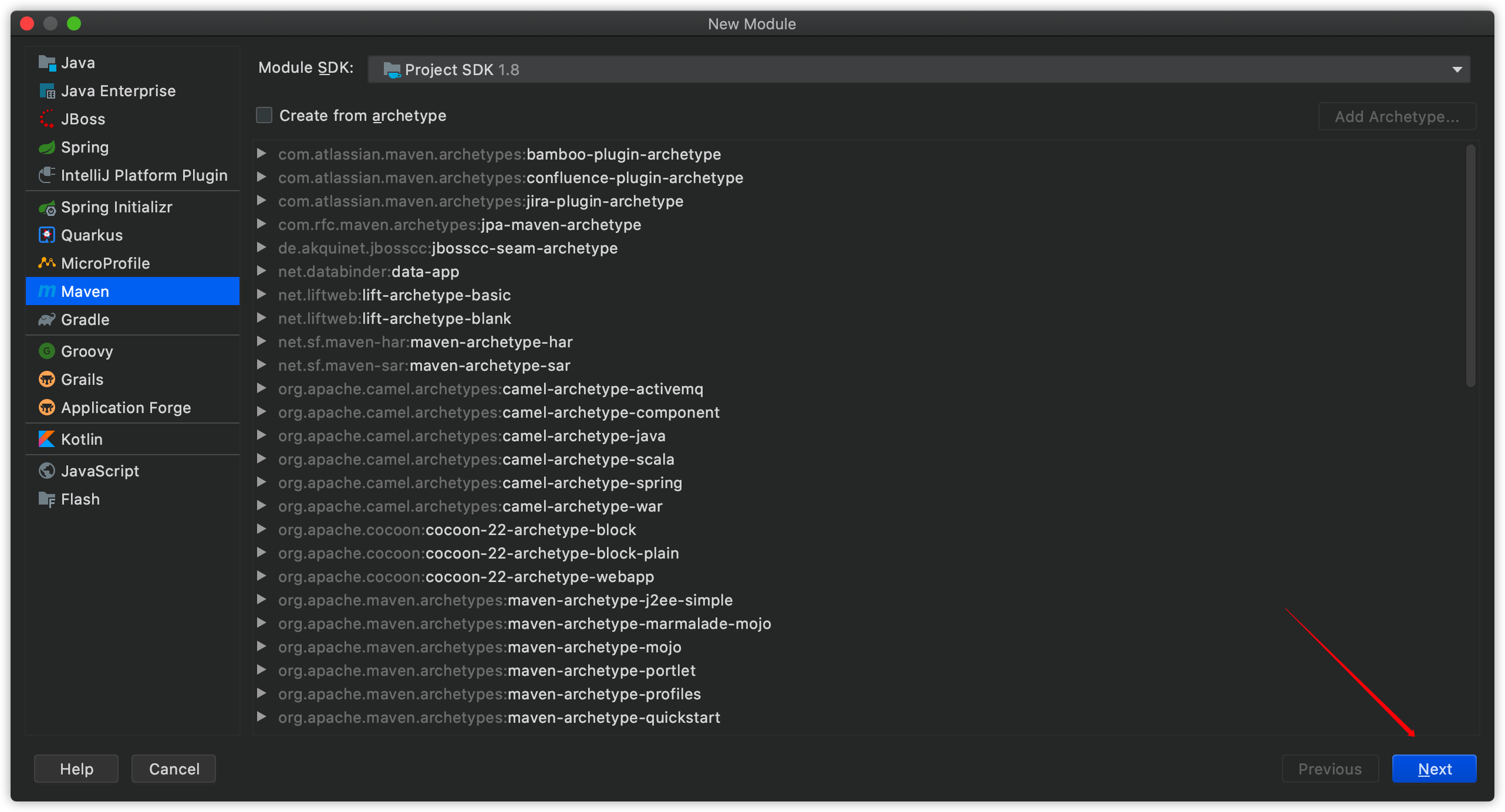Click the Previous button
This screenshot has height=812, width=1505.
point(1330,769)
